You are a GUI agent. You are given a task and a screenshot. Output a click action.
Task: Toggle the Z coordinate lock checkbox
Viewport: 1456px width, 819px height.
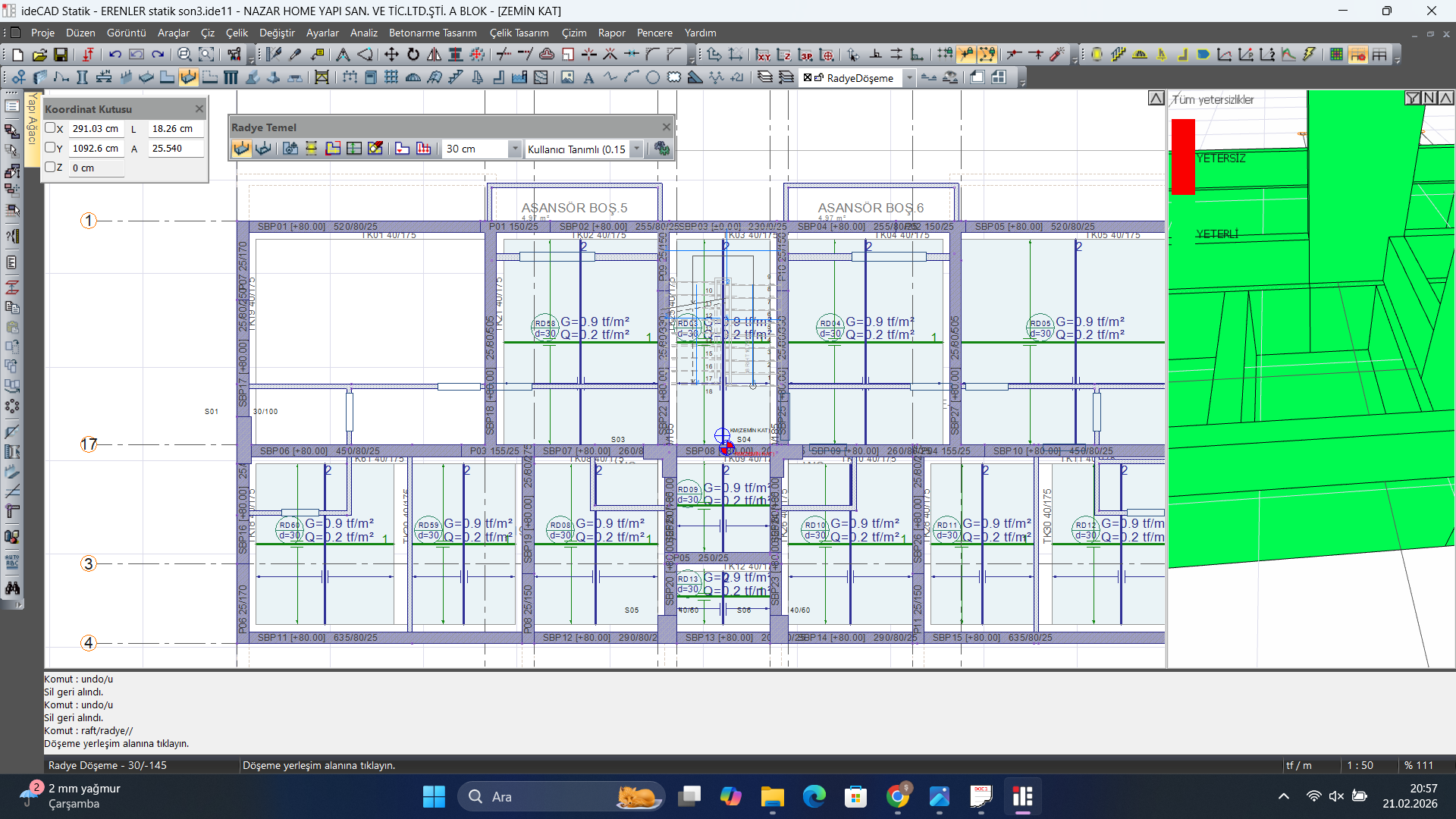50,168
